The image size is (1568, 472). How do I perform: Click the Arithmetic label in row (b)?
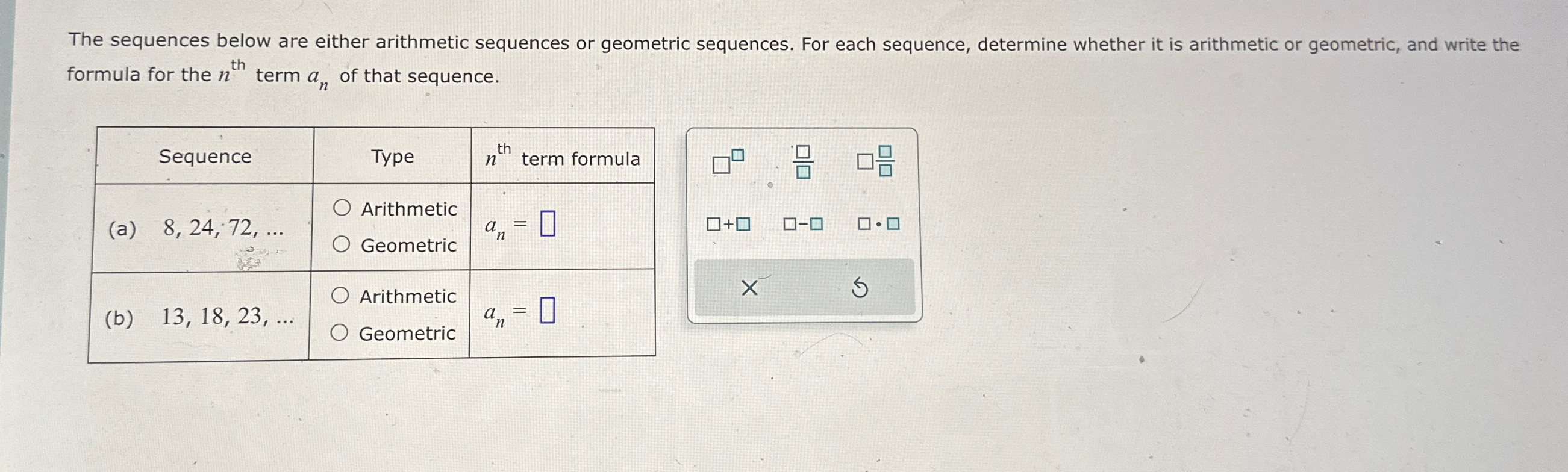pyautogui.click(x=407, y=296)
